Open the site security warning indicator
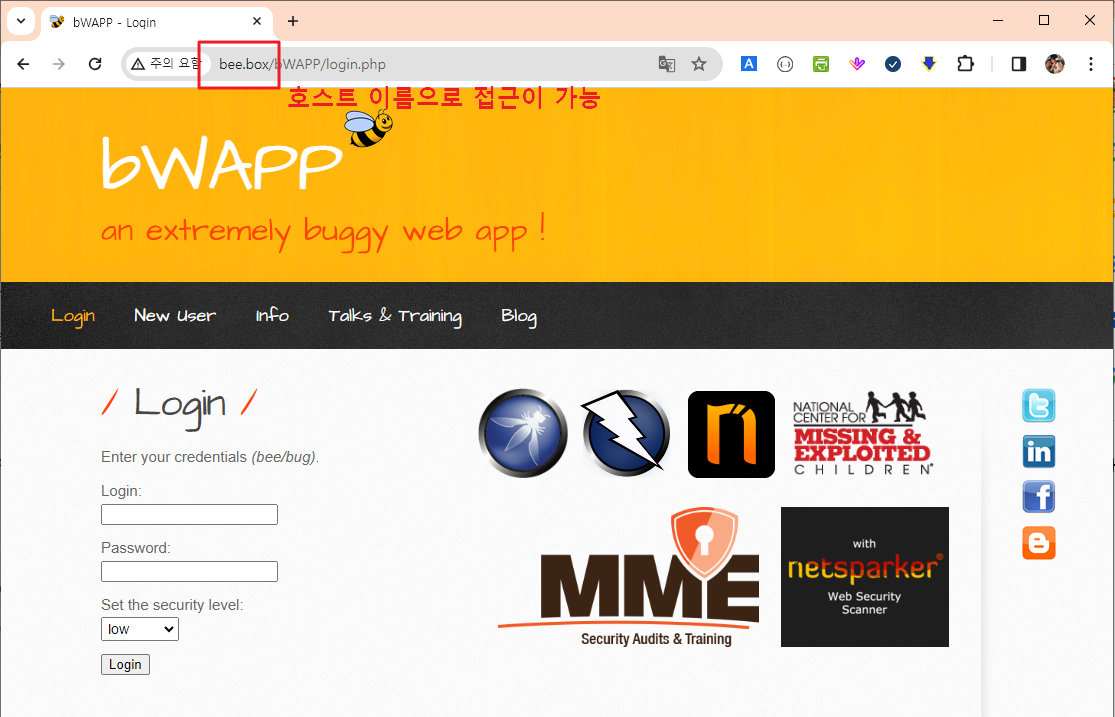Viewport: 1115px width, 717px height. 166,64
